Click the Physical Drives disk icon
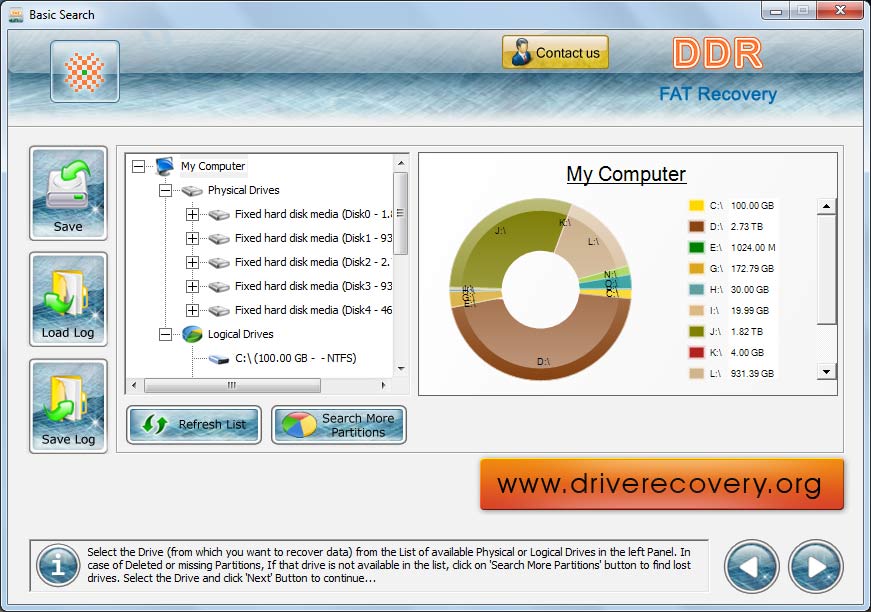The height and width of the screenshot is (612, 871). (192, 191)
